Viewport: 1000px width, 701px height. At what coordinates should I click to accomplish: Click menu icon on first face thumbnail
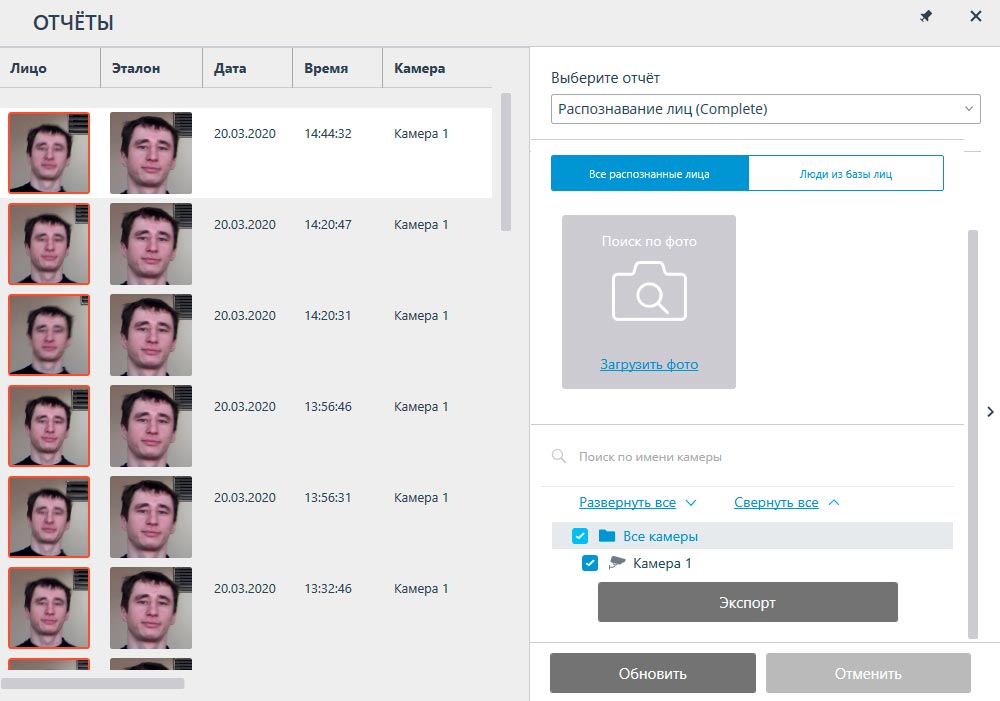point(81,123)
